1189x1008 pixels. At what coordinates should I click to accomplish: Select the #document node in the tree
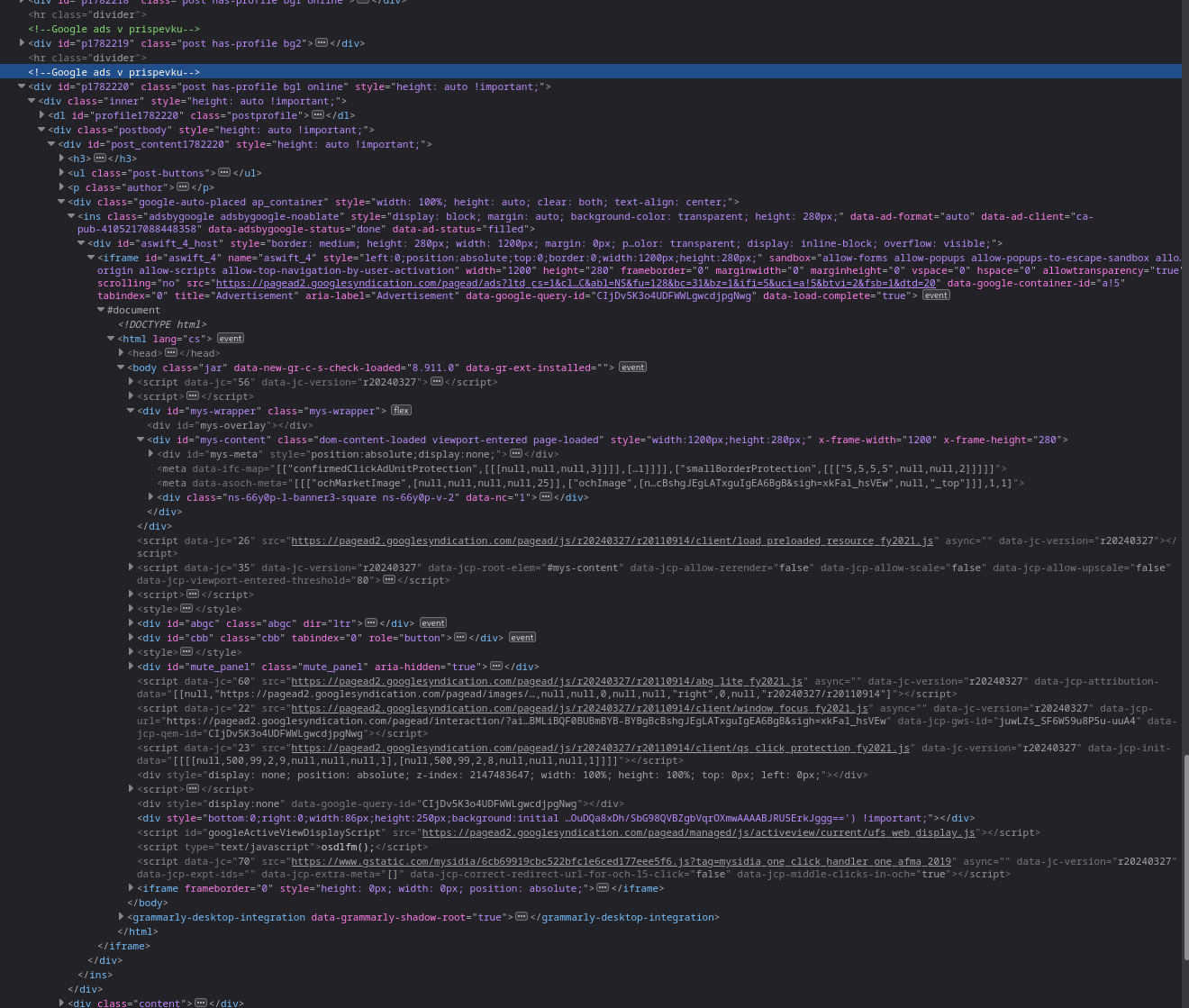pos(133,310)
